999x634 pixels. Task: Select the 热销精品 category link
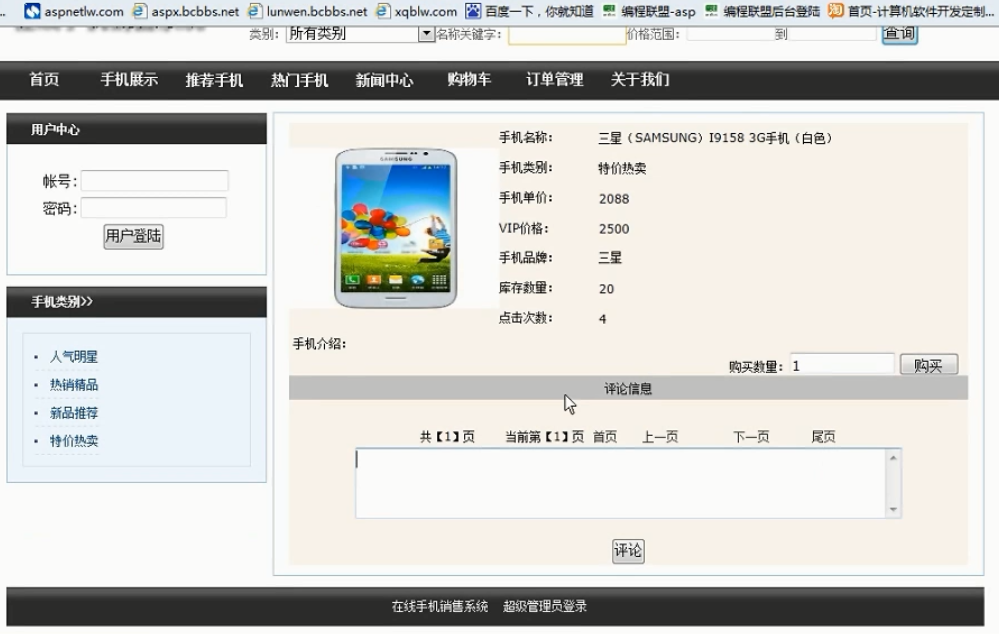click(x=74, y=385)
